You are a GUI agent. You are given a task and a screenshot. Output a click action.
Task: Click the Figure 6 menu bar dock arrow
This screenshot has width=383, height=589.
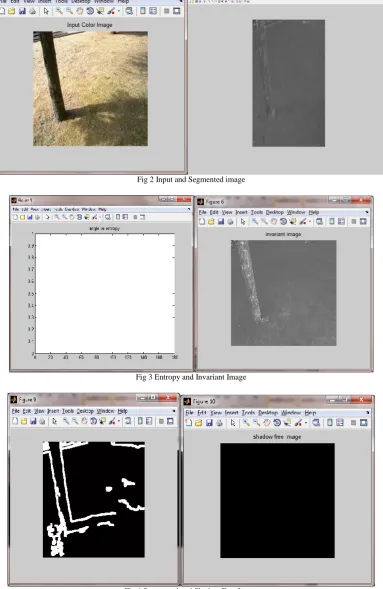pos(366,212)
